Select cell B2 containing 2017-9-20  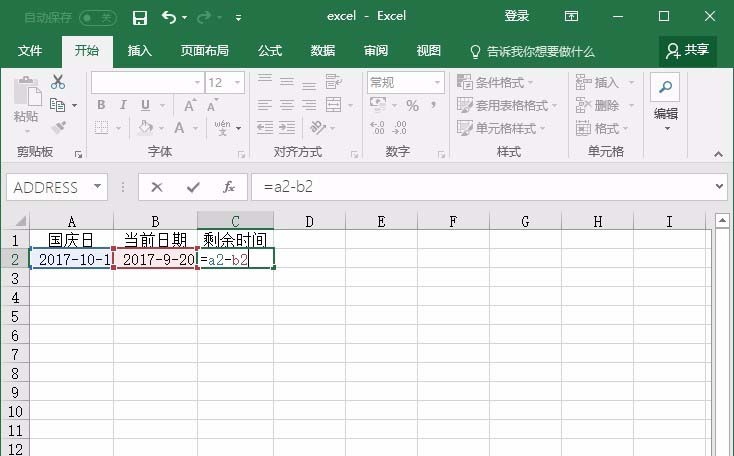[x=155, y=259]
